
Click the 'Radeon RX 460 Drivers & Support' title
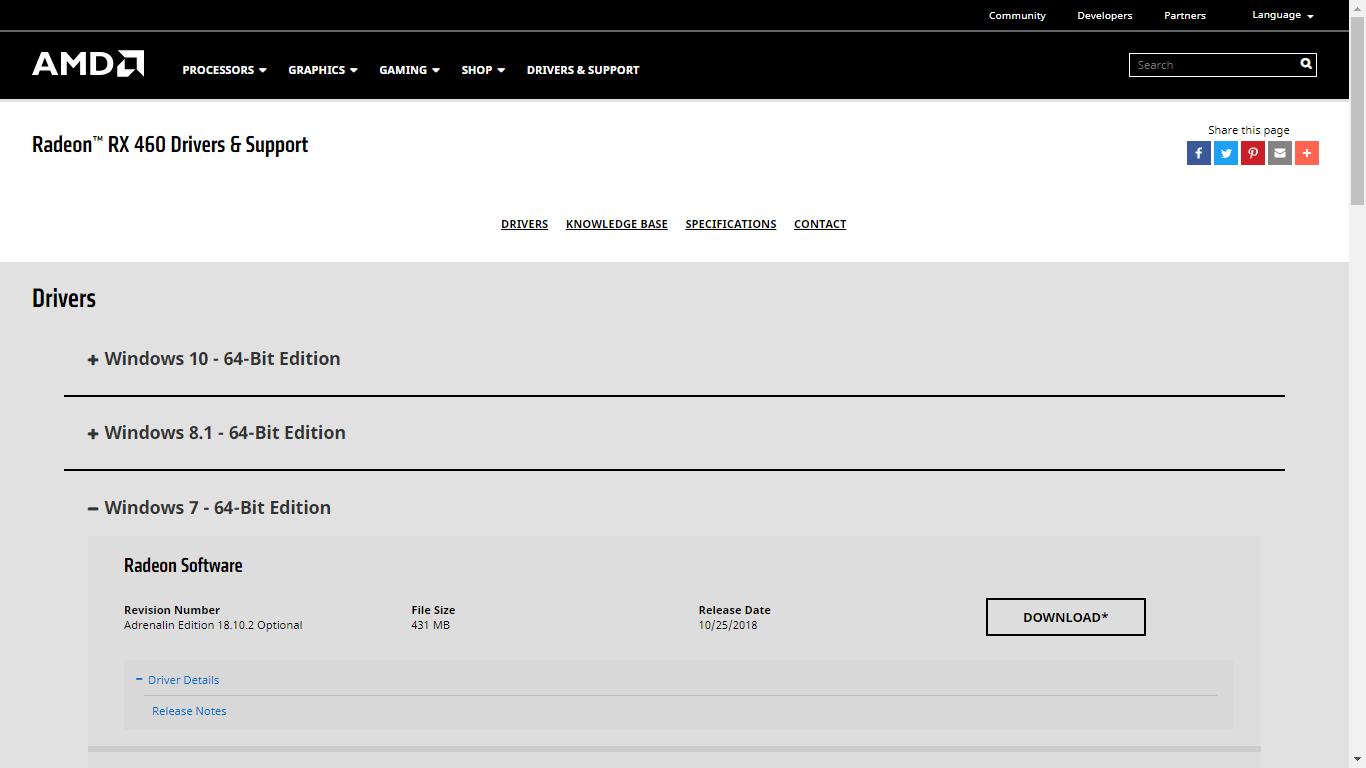click(x=170, y=144)
